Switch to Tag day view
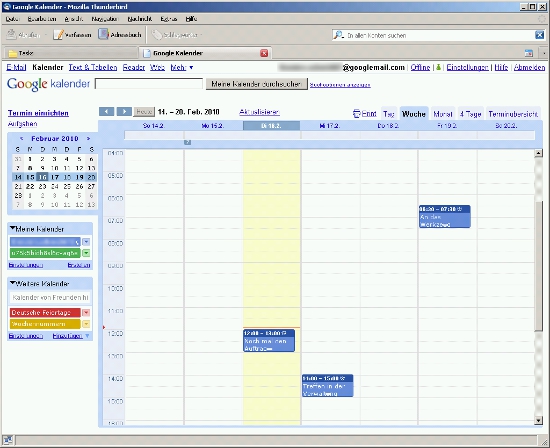550x448 pixels. coord(389,114)
